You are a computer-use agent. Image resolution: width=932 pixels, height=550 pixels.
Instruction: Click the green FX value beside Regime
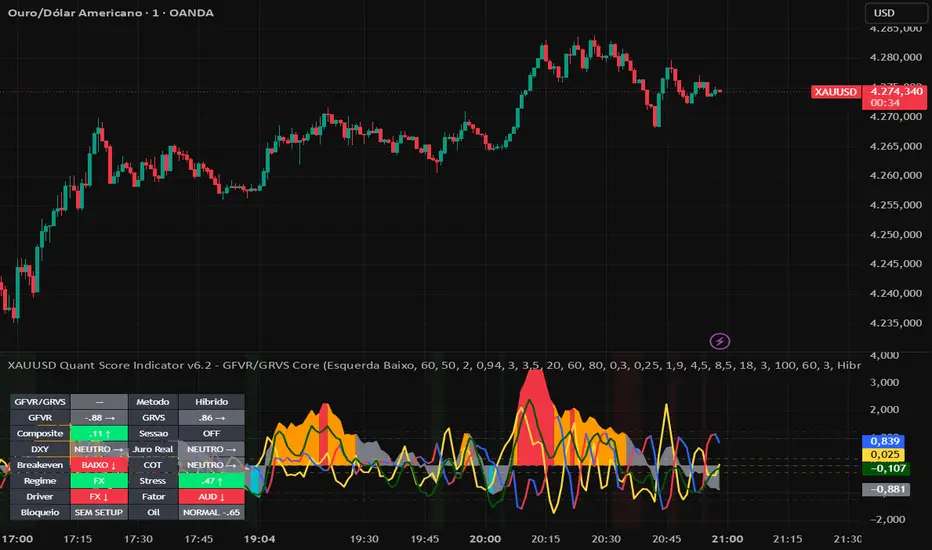pyautogui.click(x=99, y=481)
